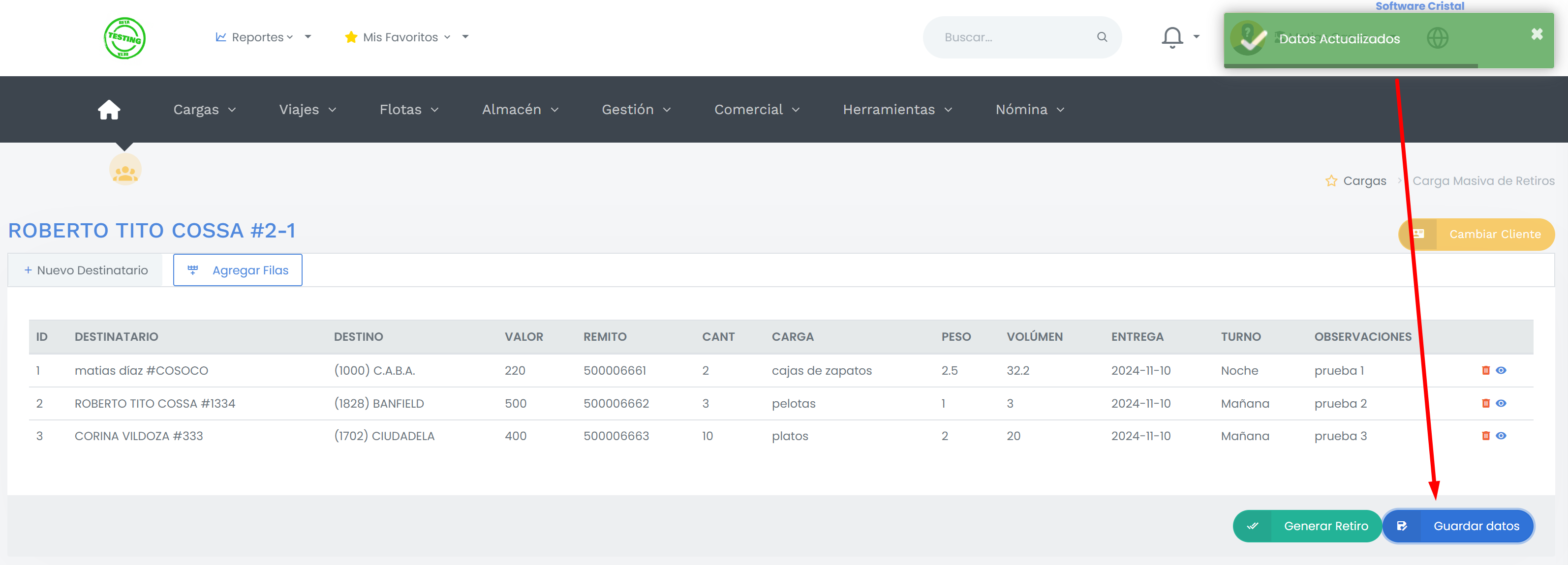This screenshot has height=565, width=1568.
Task: Delete the CIUDADELA row with trash icon
Action: coord(1485,436)
